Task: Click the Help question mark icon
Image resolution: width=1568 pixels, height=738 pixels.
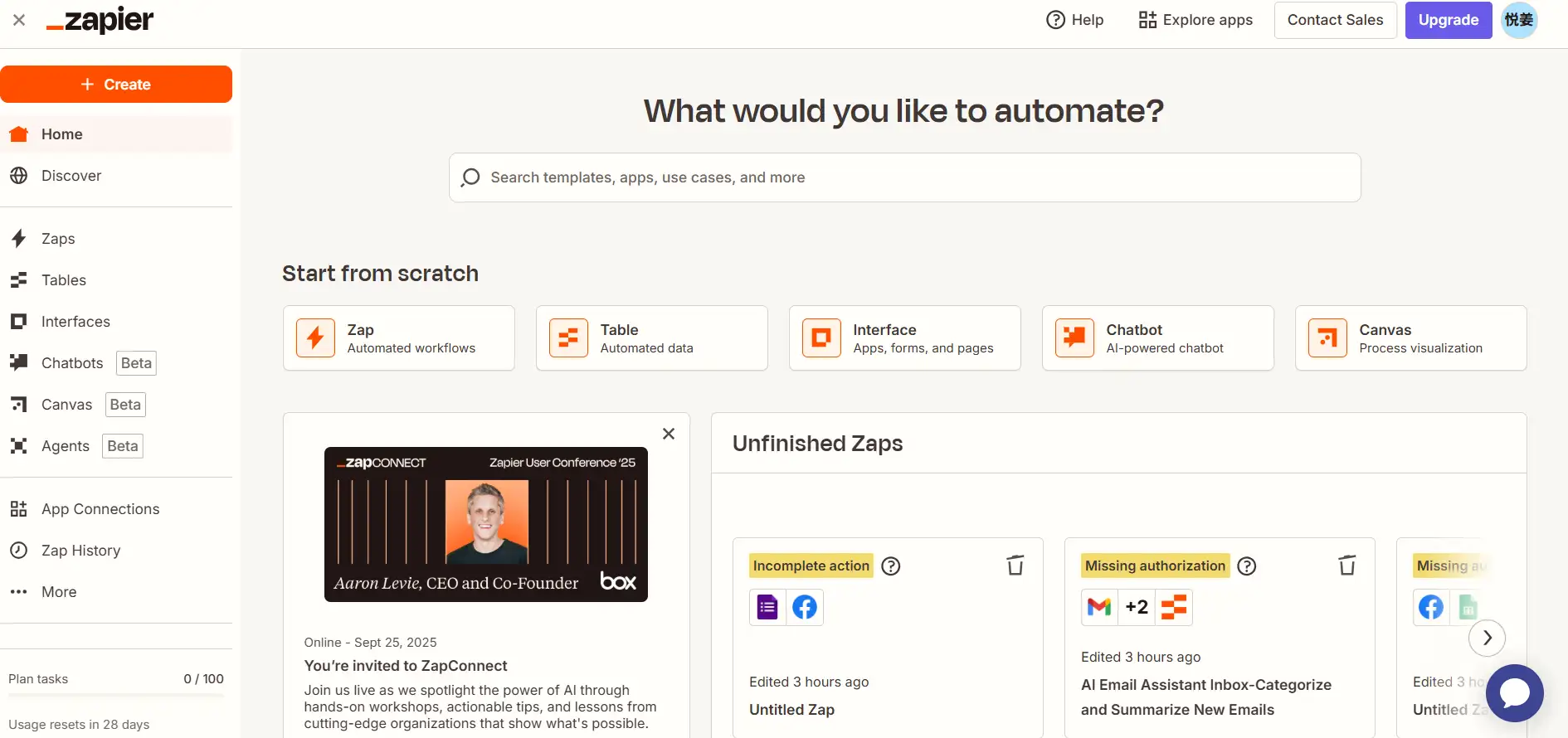Action: pyautogui.click(x=1055, y=20)
